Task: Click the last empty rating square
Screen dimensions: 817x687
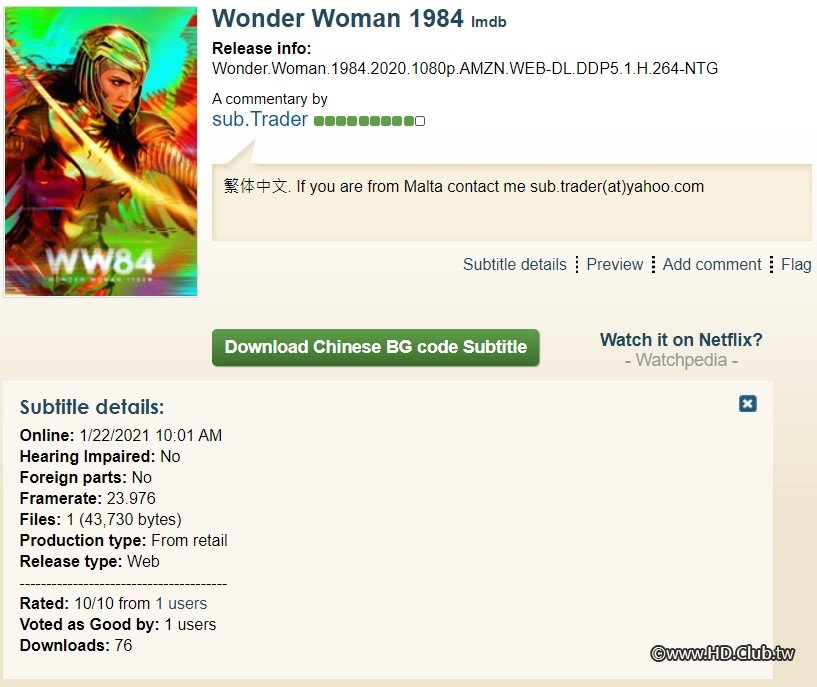Action: pyautogui.click(x=420, y=121)
